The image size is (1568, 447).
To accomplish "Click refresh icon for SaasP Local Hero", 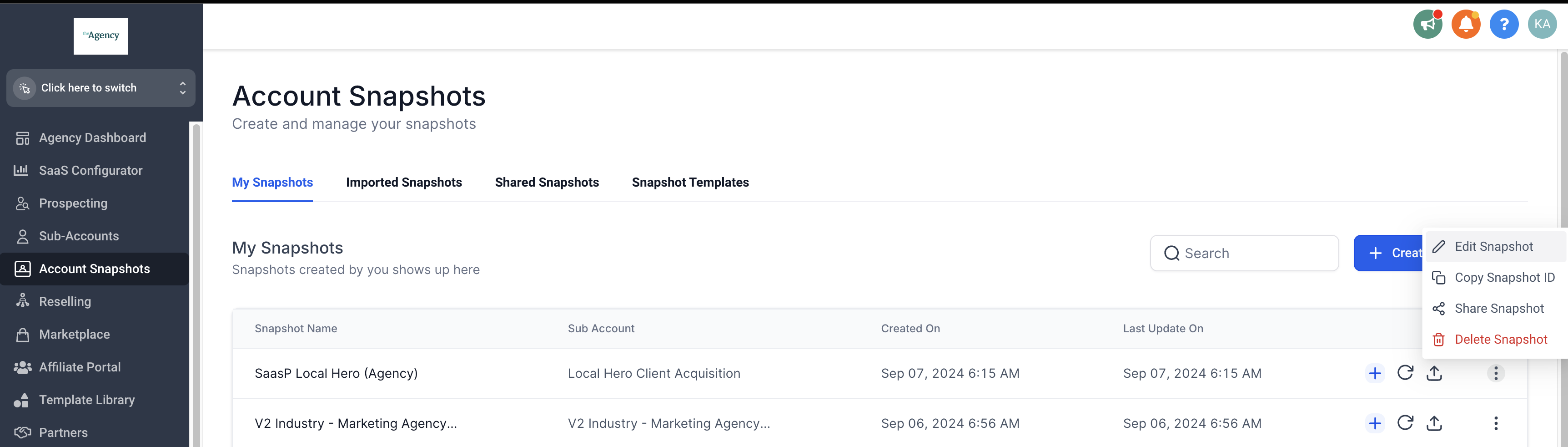I will point(1405,373).
